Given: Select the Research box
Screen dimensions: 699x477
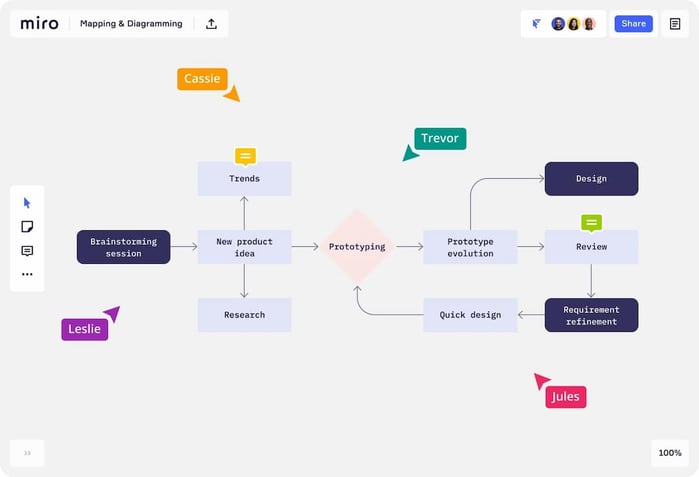Looking at the screenshot, I should pyautogui.click(x=244, y=315).
